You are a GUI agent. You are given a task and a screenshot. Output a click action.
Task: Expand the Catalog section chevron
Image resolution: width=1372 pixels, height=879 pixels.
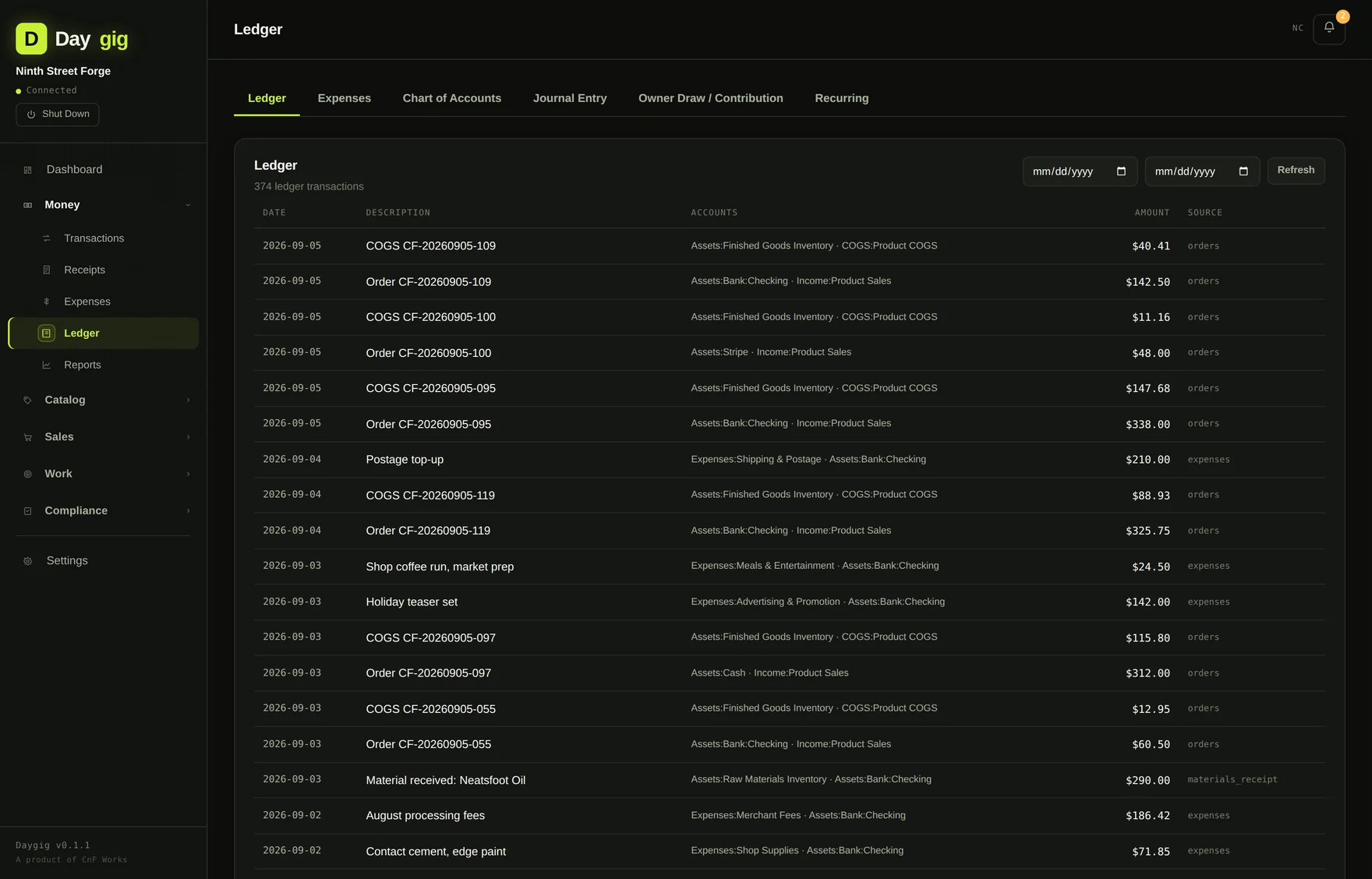tap(188, 401)
